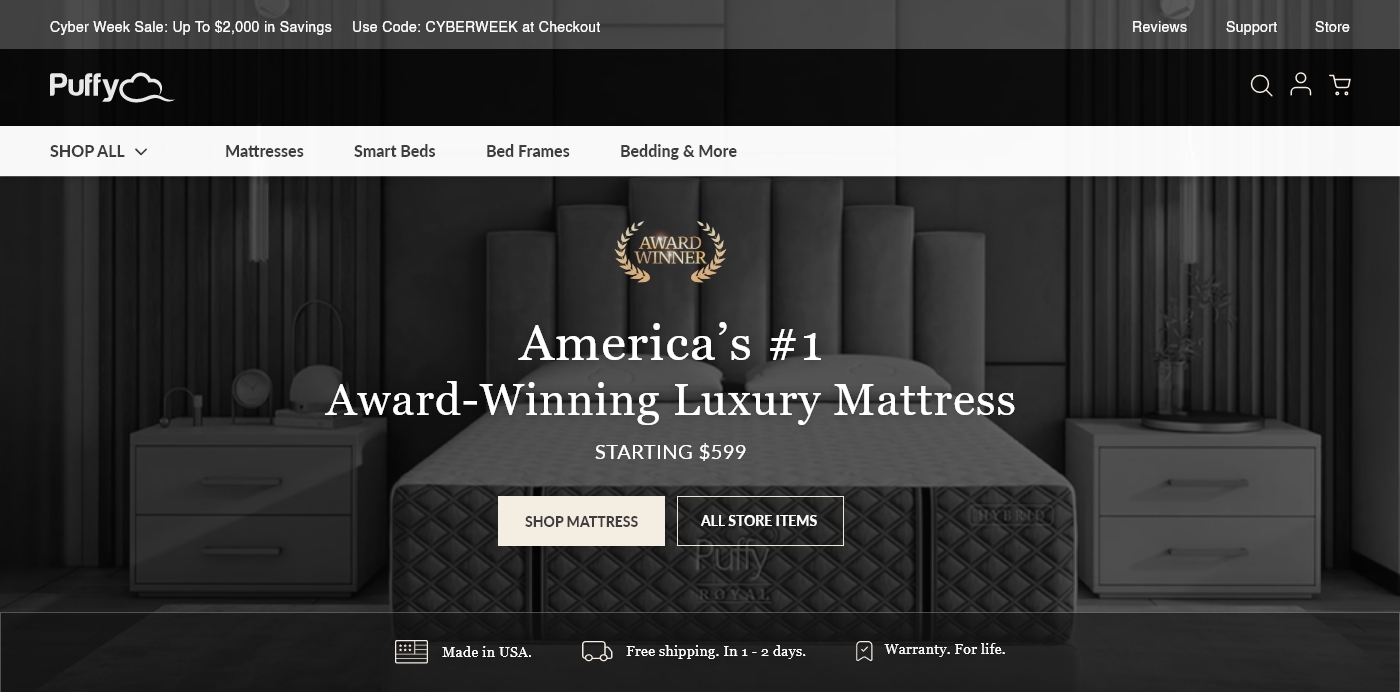Click the free shipping truck icon
This screenshot has width=1400, height=692.
click(x=597, y=652)
